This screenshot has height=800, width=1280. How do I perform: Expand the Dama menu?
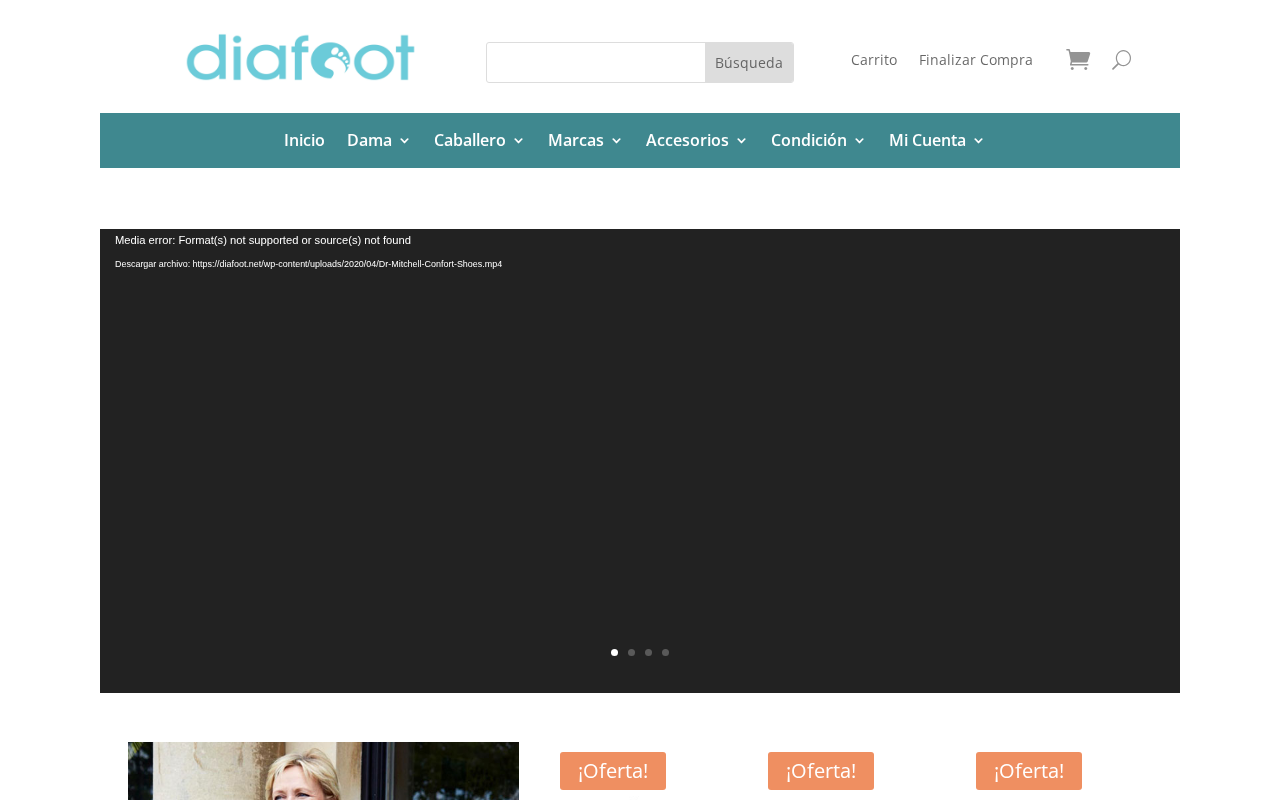pyautogui.click(x=379, y=140)
